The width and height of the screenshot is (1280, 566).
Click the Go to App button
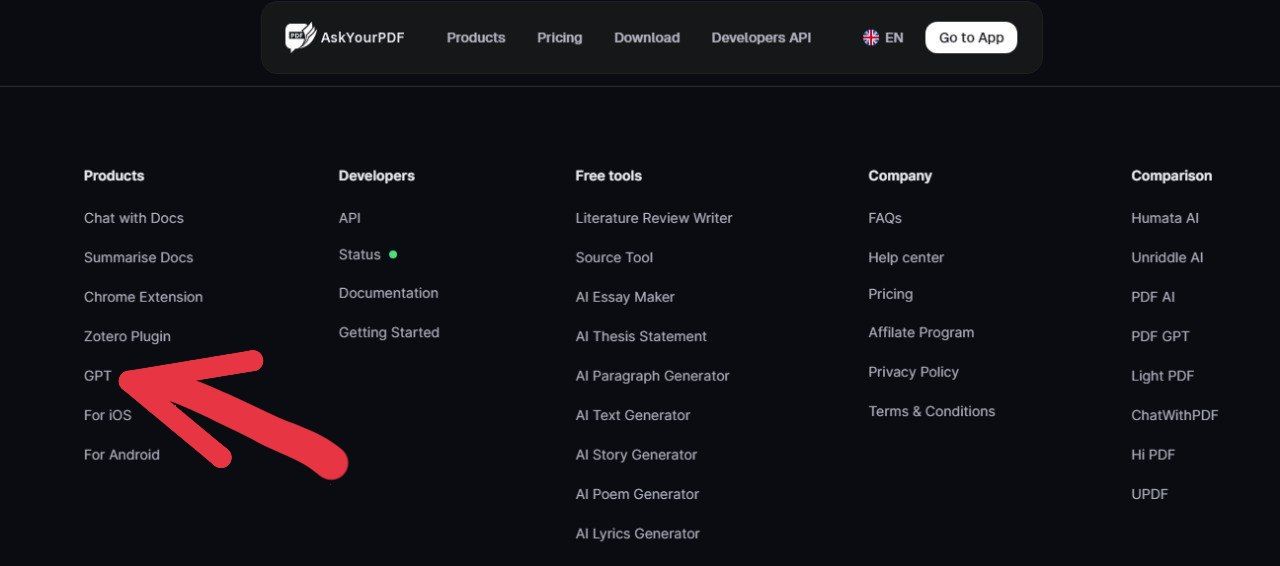971,37
